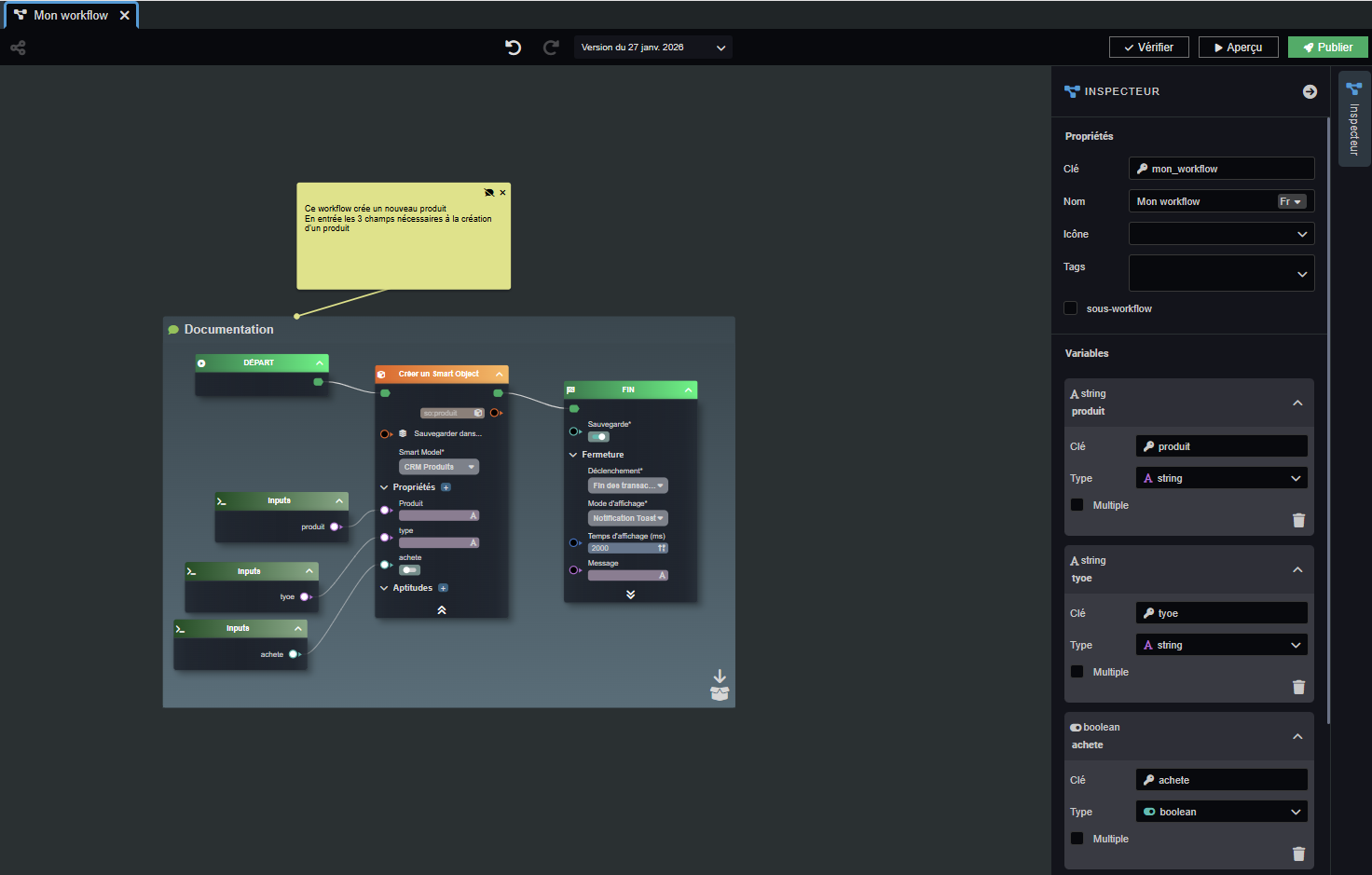
Task: Close the yellow comment note
Action: 502,193
